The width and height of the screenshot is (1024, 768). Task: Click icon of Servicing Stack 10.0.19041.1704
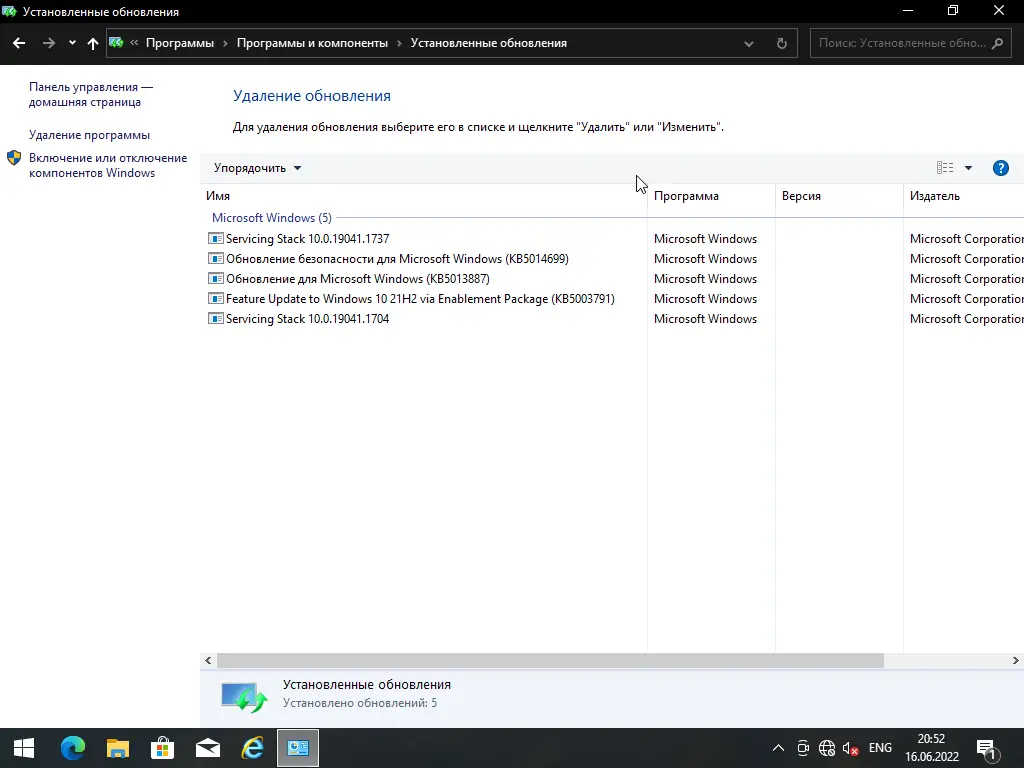pos(216,319)
